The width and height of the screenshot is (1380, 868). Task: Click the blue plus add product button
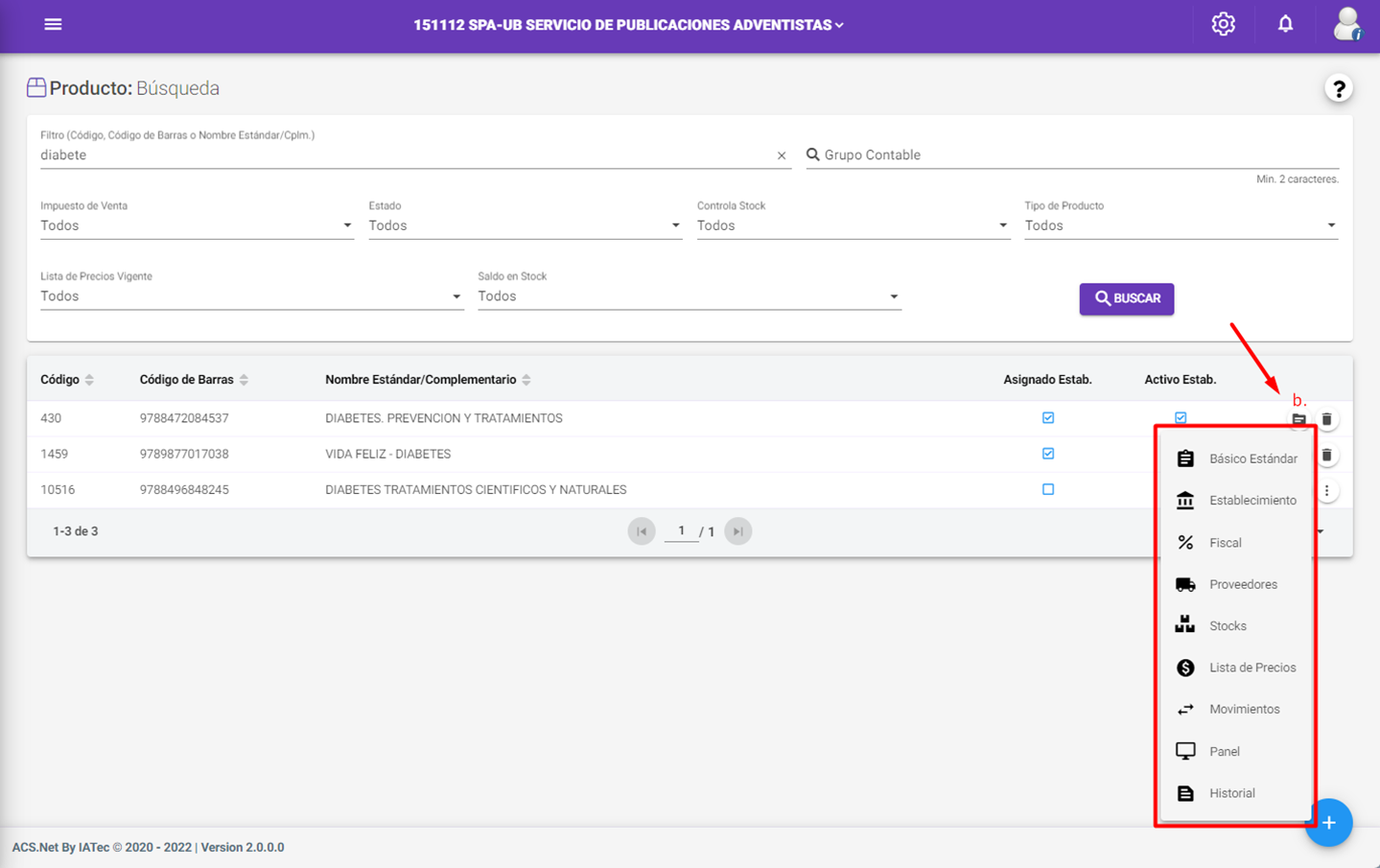(1328, 823)
